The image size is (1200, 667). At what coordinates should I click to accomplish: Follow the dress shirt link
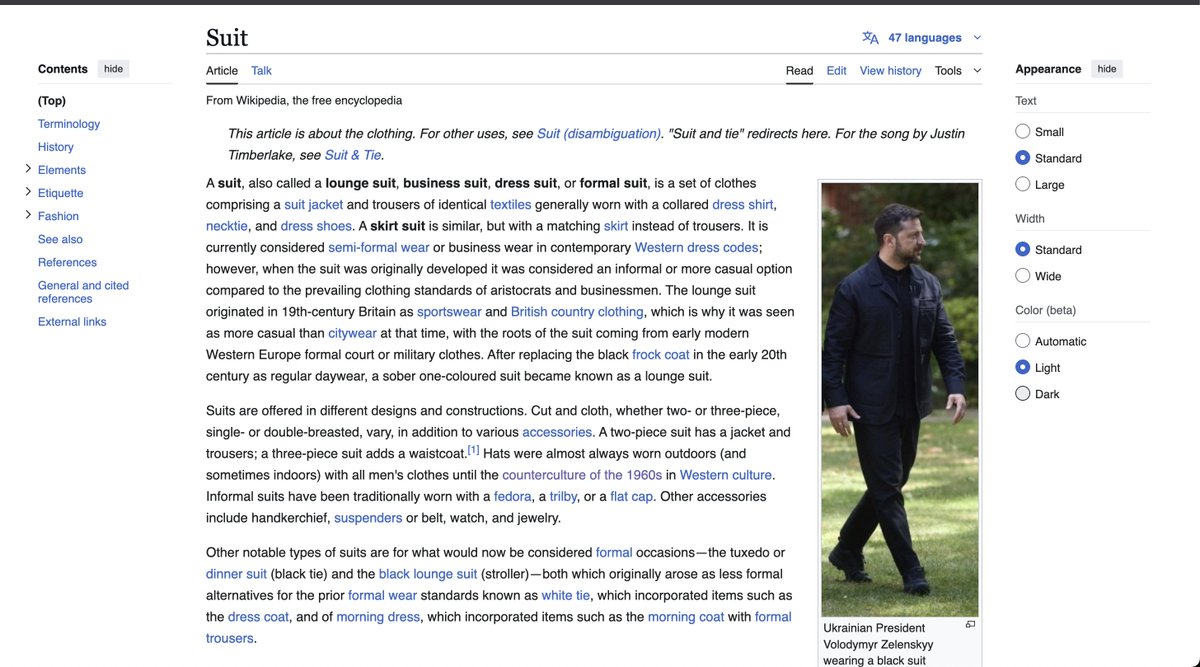[x=743, y=205]
